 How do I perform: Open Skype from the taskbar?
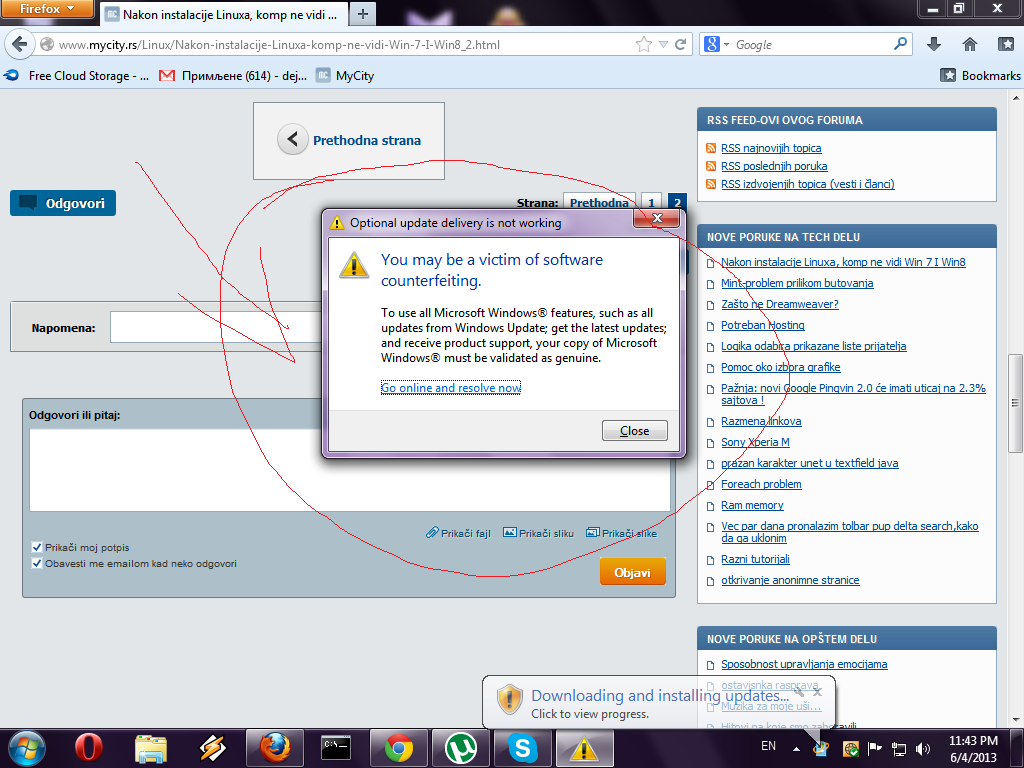(522, 748)
